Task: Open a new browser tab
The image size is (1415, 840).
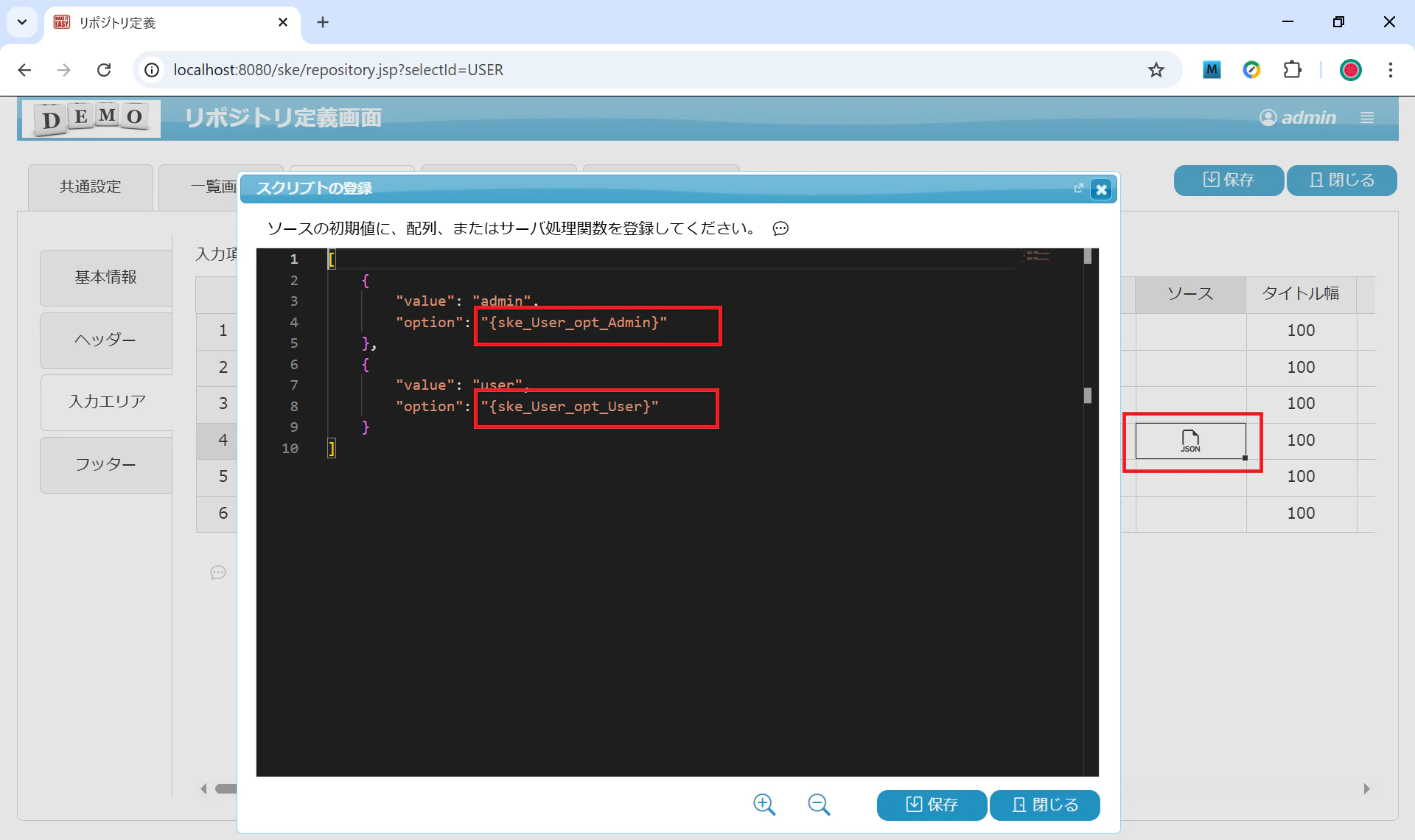Action: coord(322,22)
